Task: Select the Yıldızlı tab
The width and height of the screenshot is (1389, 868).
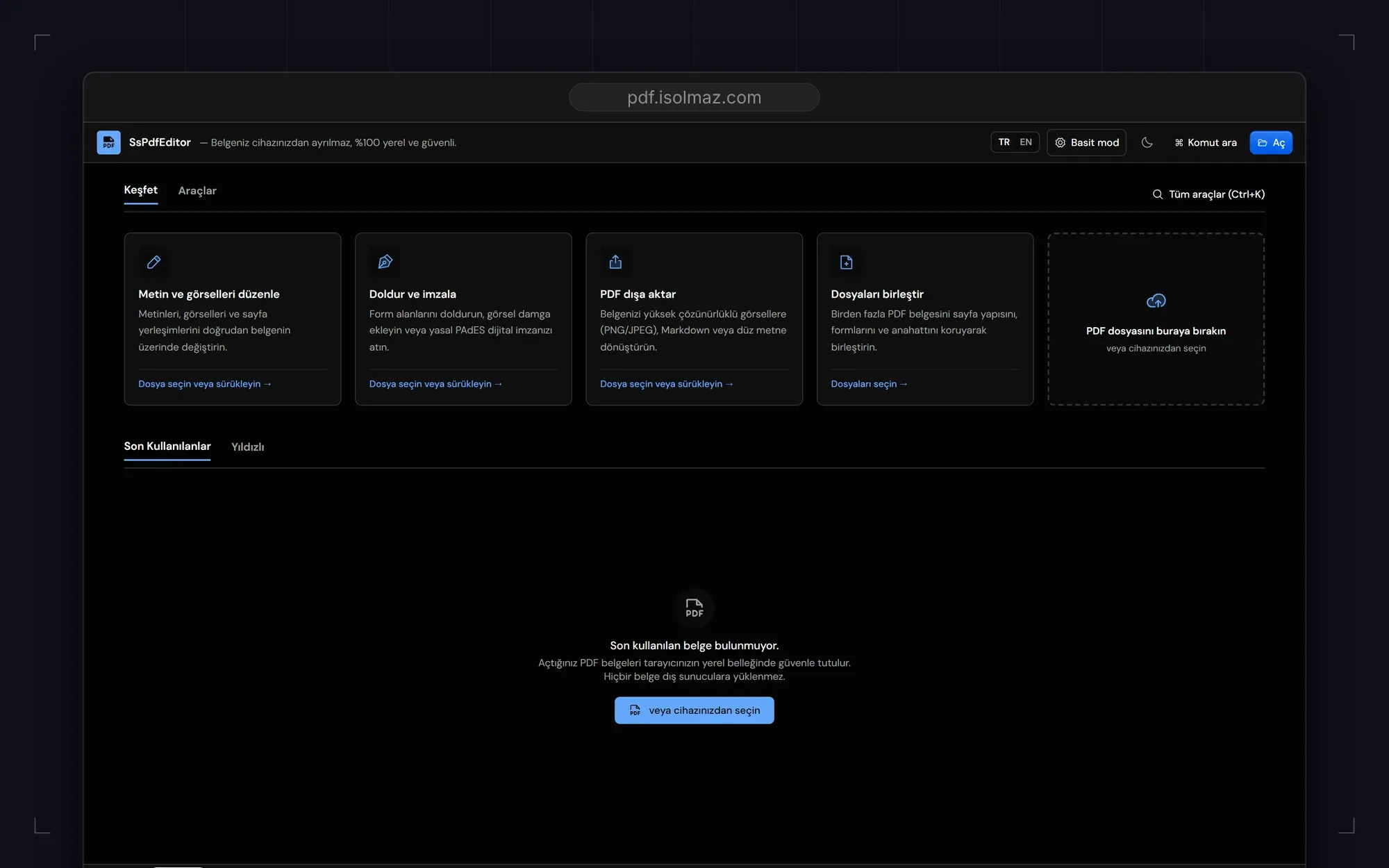Action: (x=248, y=447)
